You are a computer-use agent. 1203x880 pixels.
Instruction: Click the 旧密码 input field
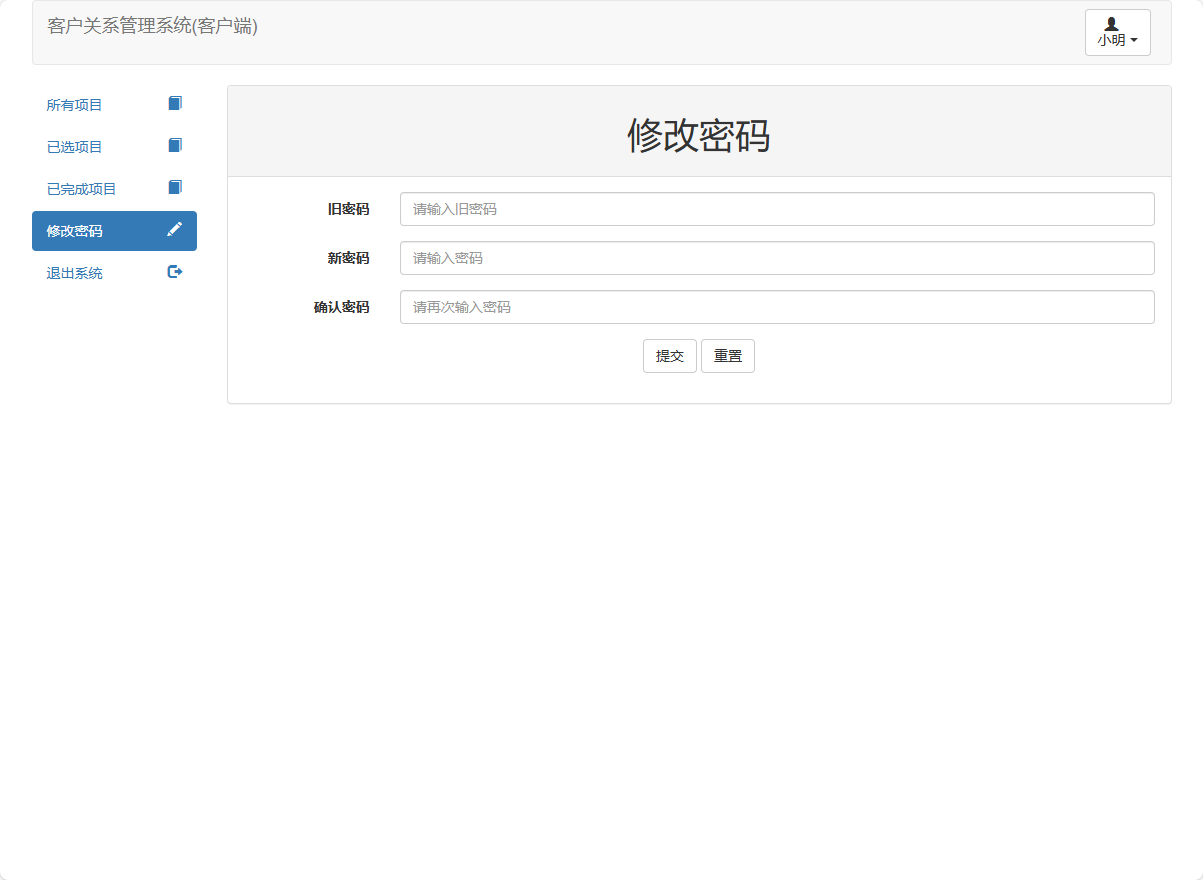click(x=776, y=209)
